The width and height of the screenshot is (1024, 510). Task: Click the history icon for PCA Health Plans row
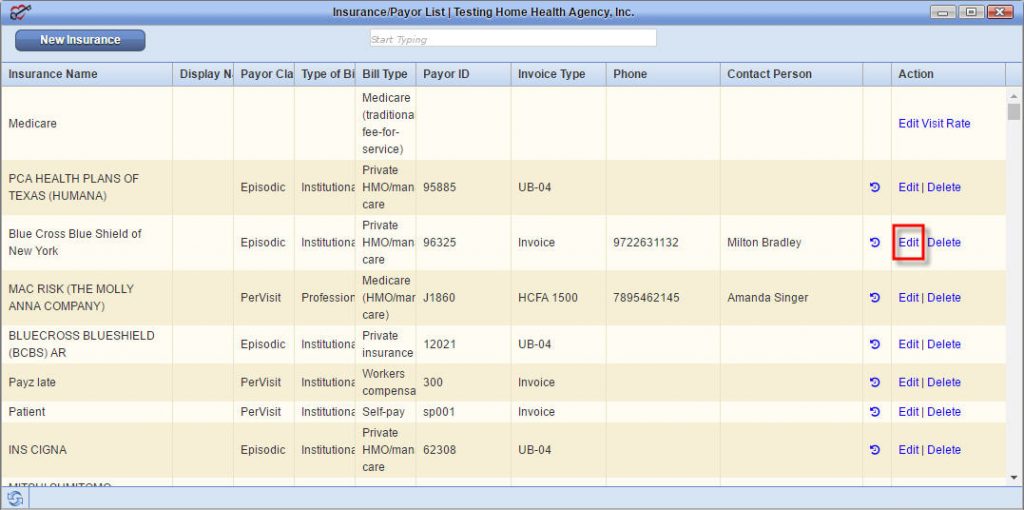click(x=875, y=188)
